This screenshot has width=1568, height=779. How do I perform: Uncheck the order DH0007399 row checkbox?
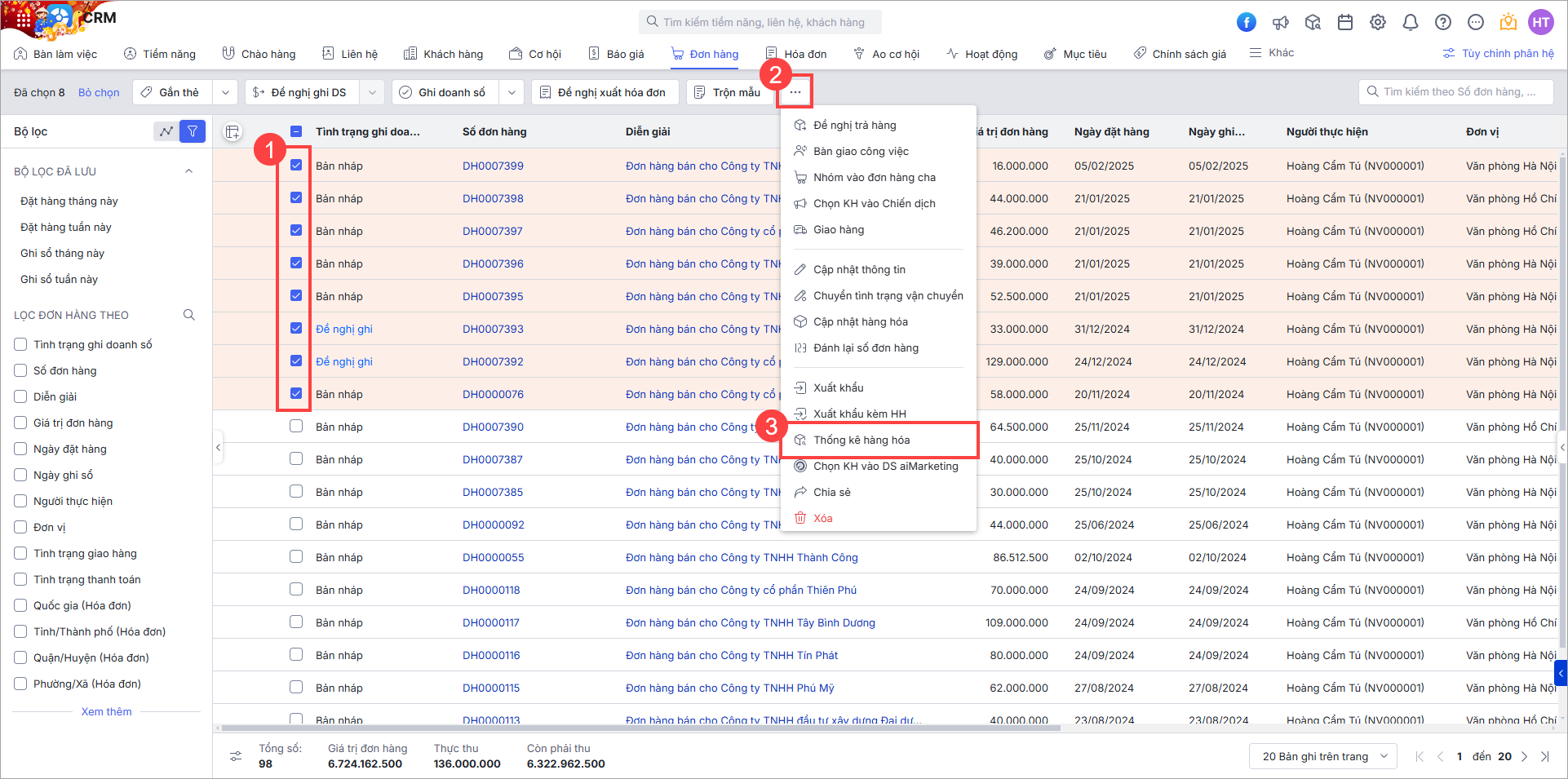pos(296,165)
